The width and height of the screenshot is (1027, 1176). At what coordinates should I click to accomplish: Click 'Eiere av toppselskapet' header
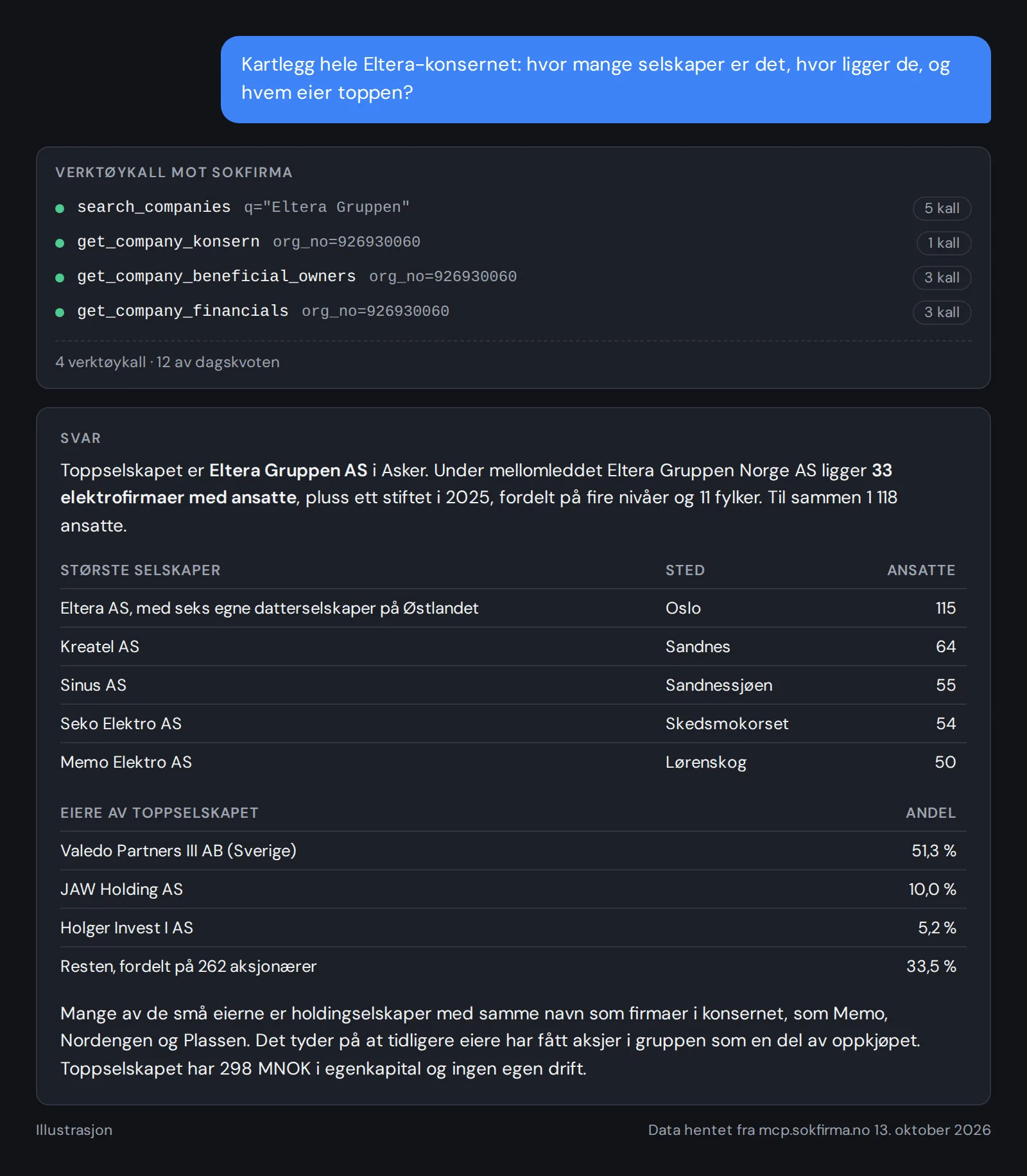159,813
